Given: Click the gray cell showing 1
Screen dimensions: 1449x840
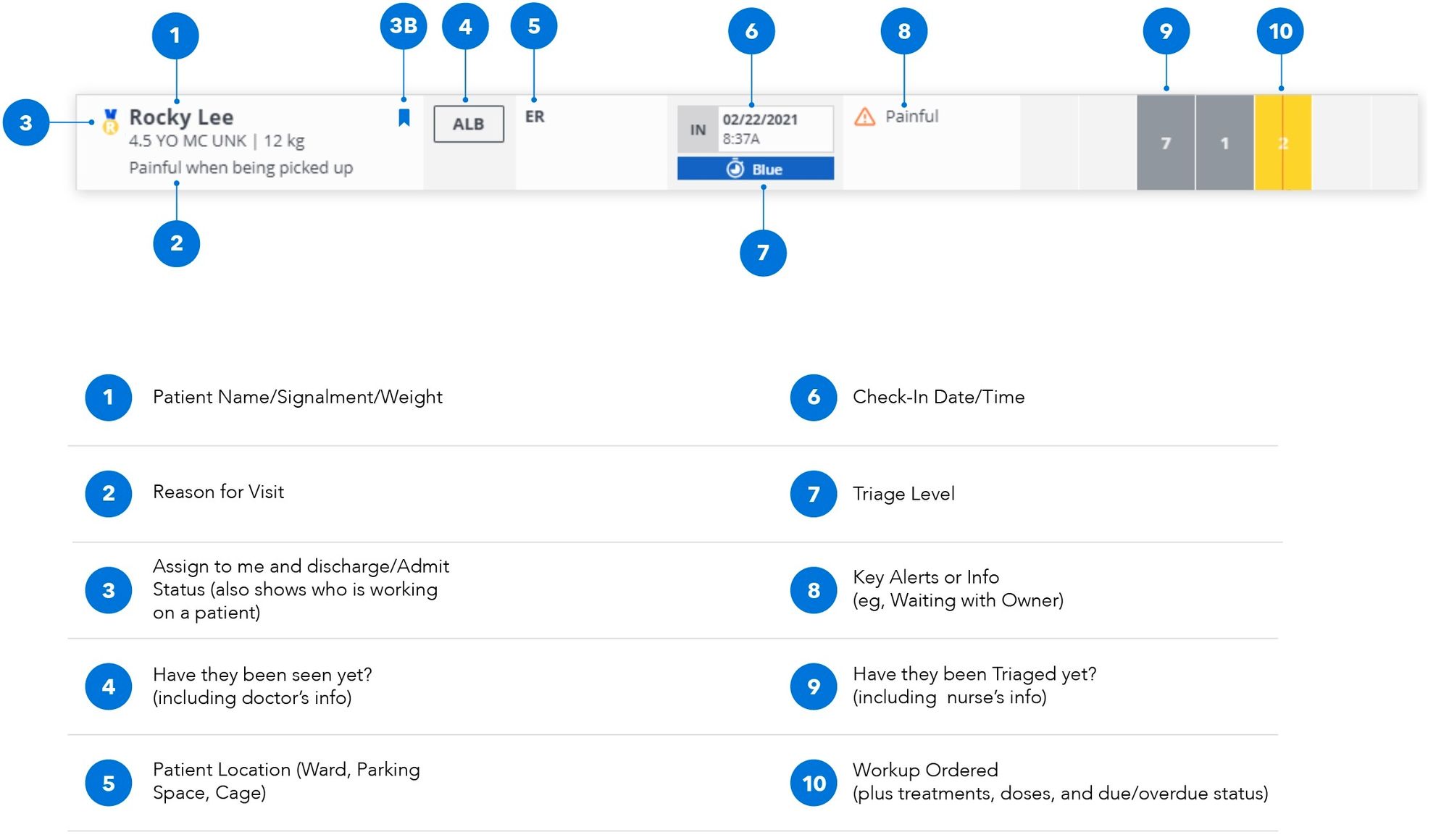Looking at the screenshot, I should coord(1224,143).
